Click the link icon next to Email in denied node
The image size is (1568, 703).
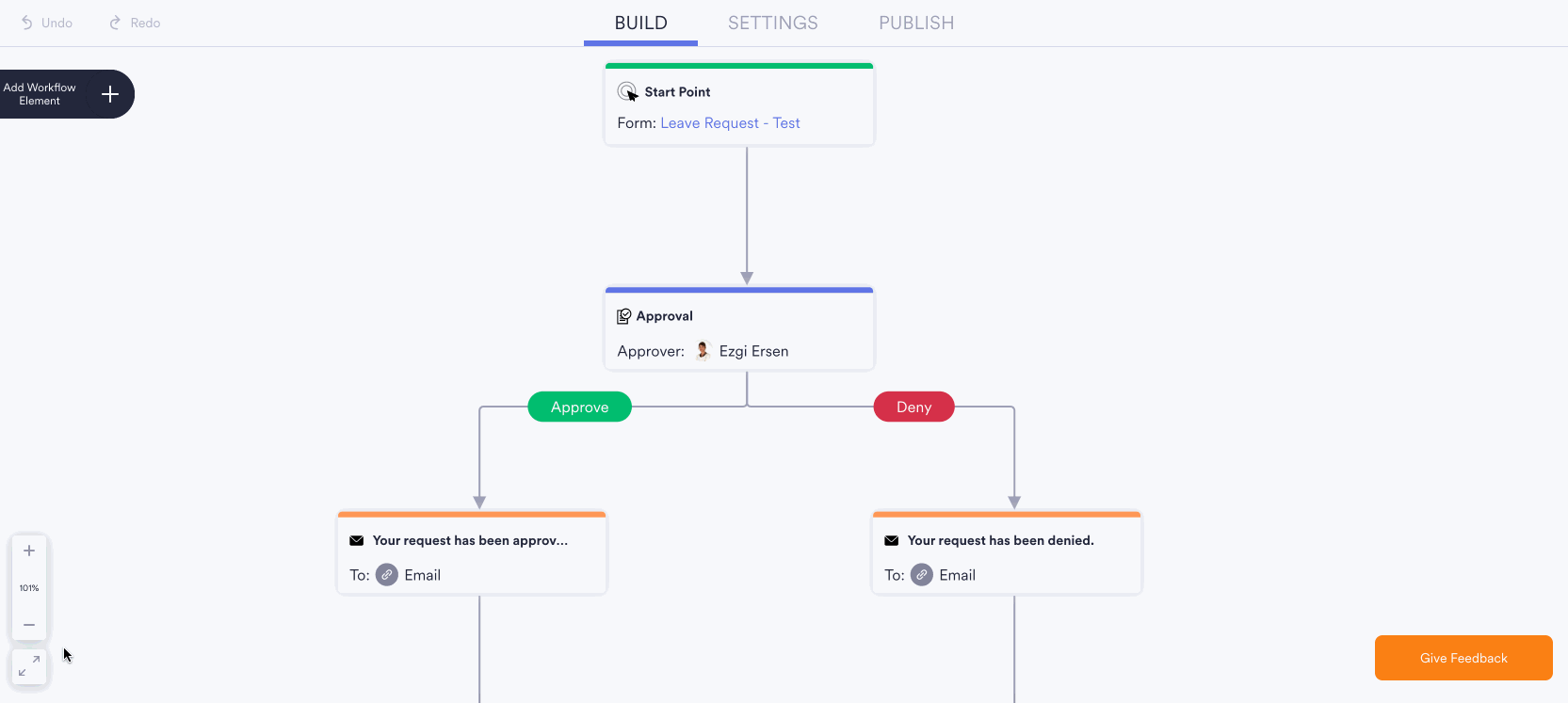921,574
